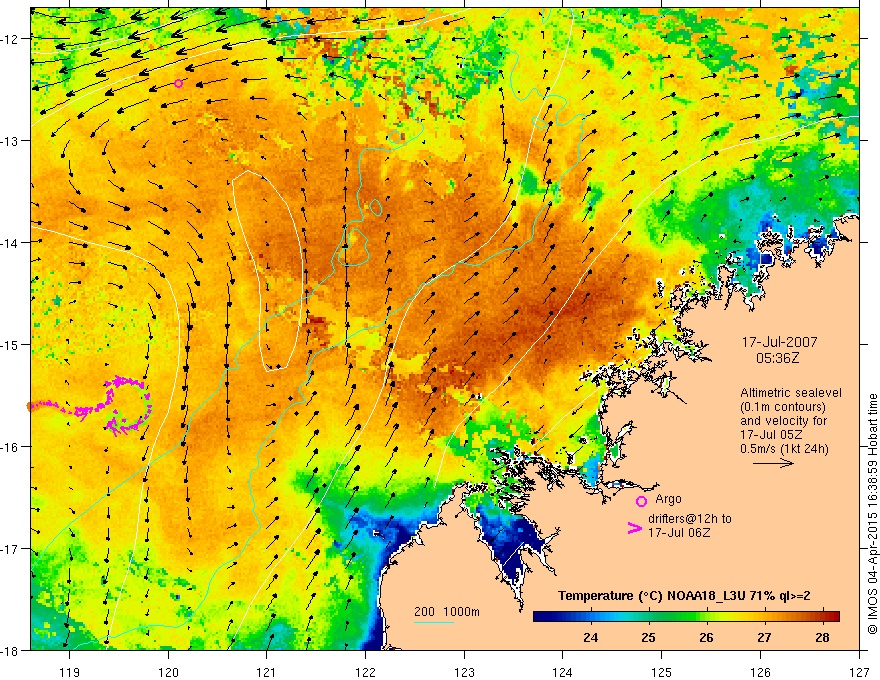The height and width of the screenshot is (680, 880).
Task: Click the latitude label '-16'
Action: click(x=10, y=447)
